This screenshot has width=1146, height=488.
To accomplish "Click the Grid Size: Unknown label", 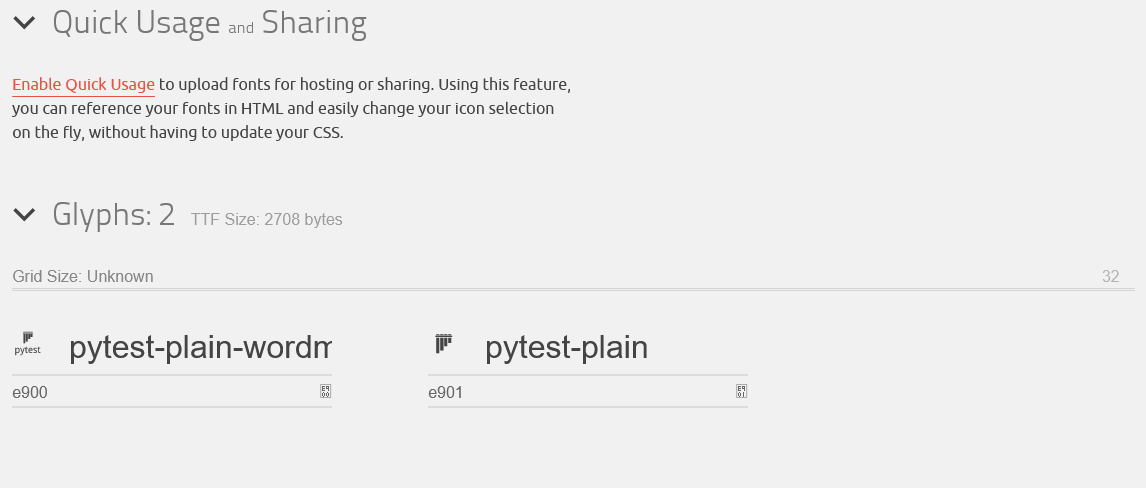I will (x=83, y=277).
